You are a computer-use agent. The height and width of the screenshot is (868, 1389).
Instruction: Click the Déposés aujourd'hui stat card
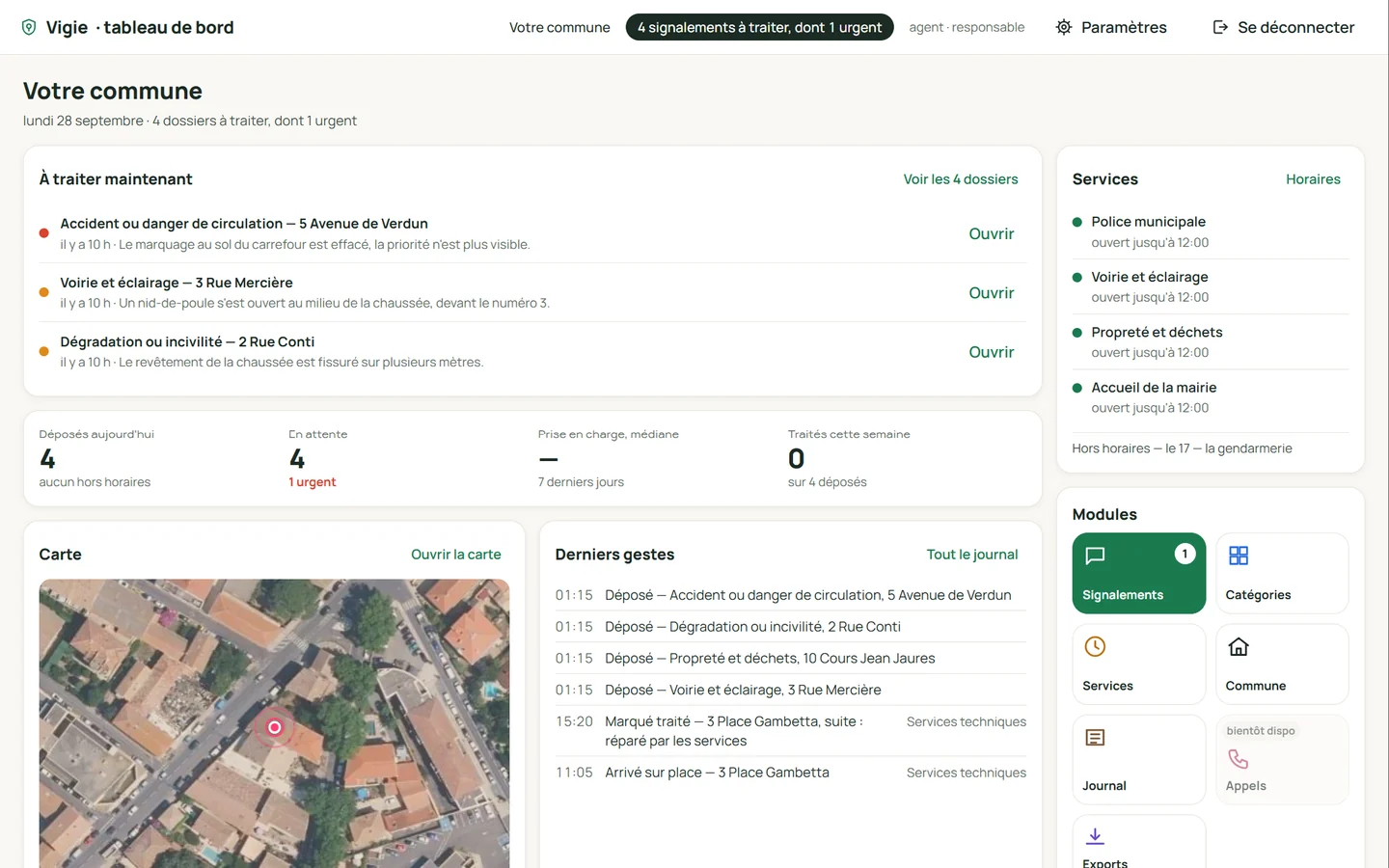154,458
